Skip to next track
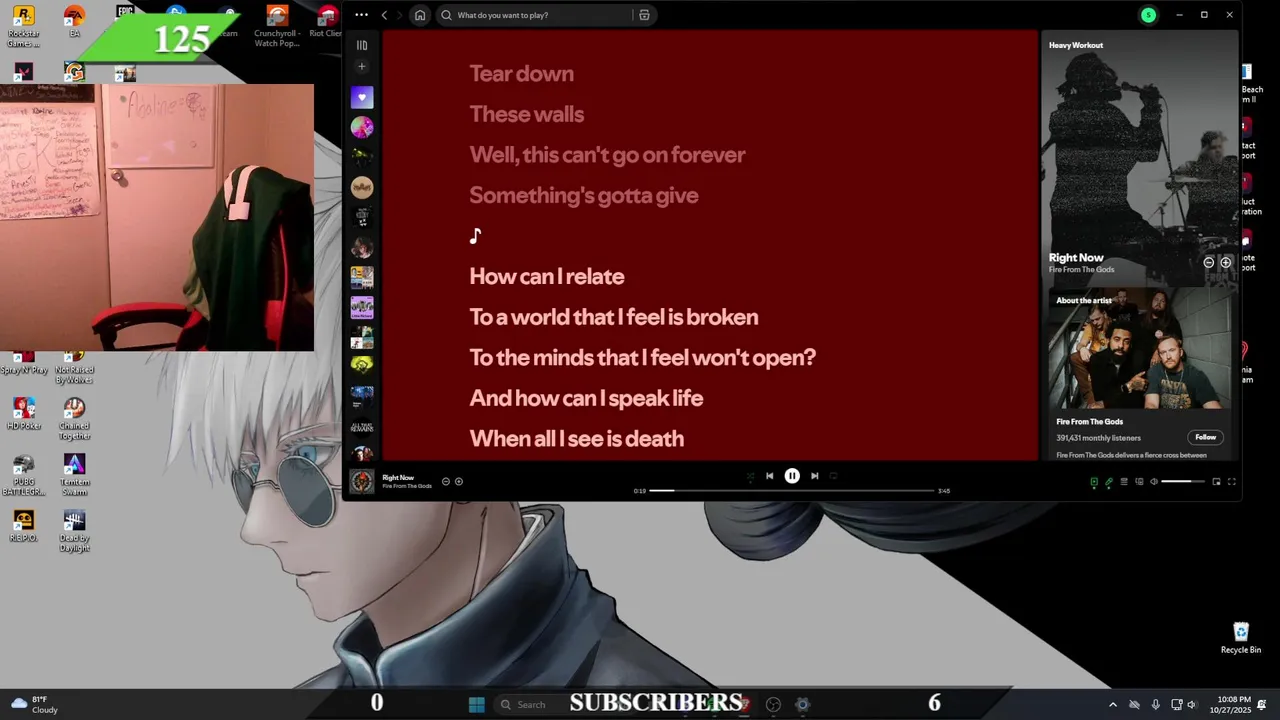1280x720 pixels. (x=814, y=476)
